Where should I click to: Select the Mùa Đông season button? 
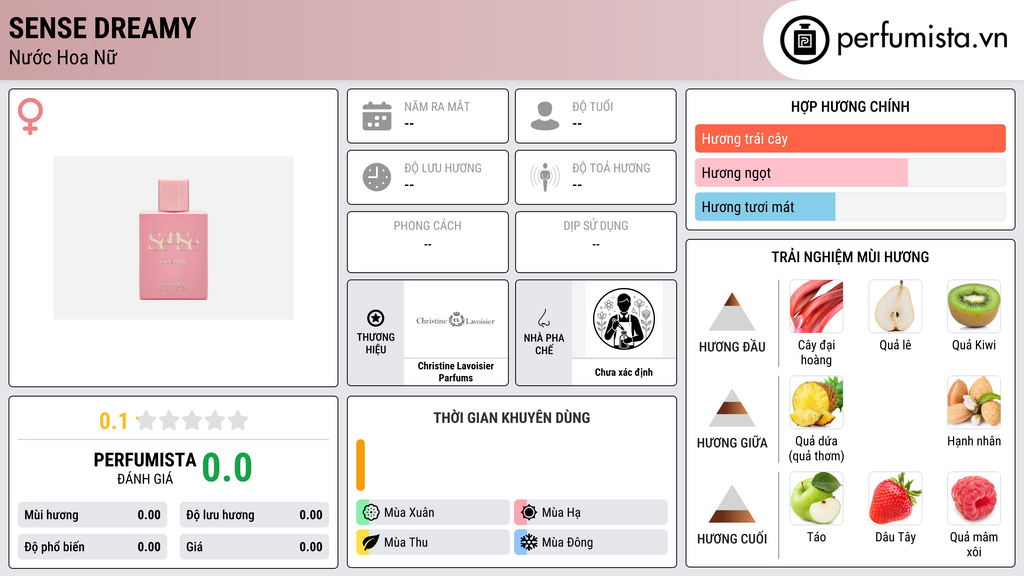pos(591,542)
